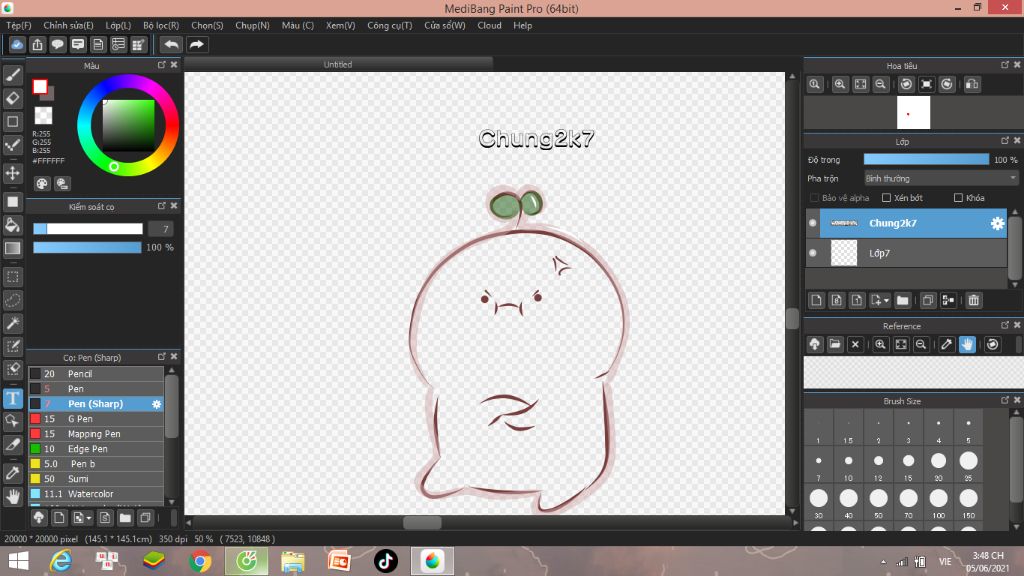Choose brush size 25 preset
The height and width of the screenshot is (576, 1024).
coord(968,464)
